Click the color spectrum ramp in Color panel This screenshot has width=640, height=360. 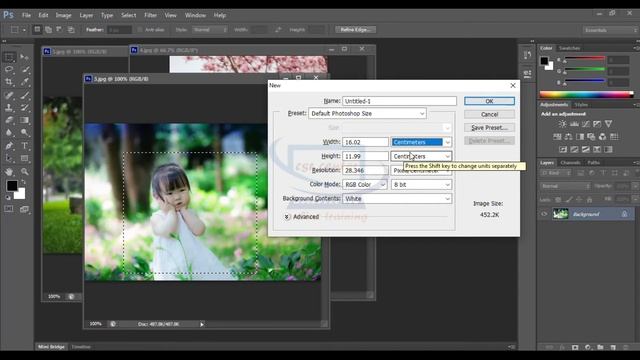pos(587,94)
